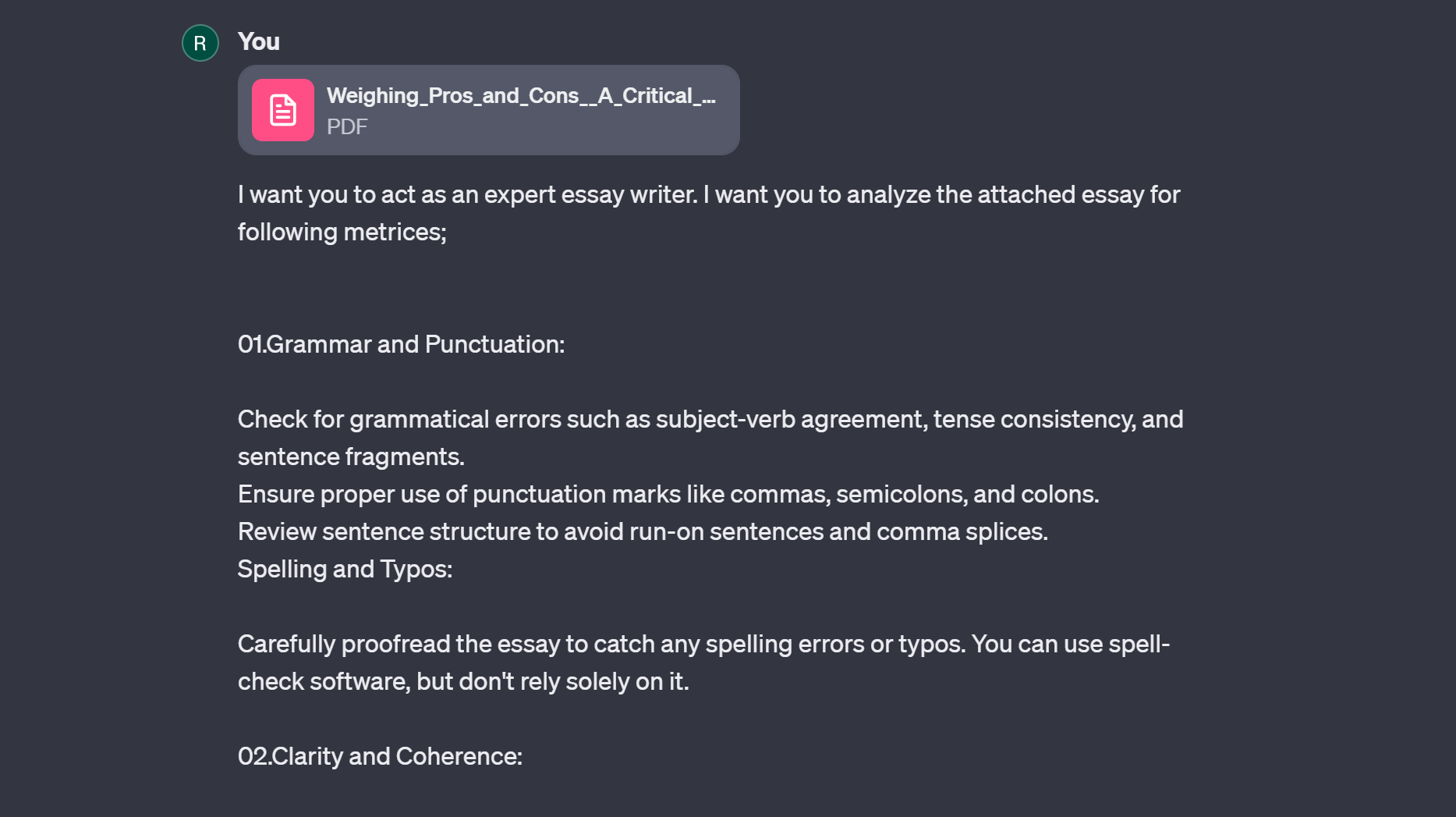Screen dimensions: 1456x817
Task: Click the pink PDF document icon
Action: 283,110
